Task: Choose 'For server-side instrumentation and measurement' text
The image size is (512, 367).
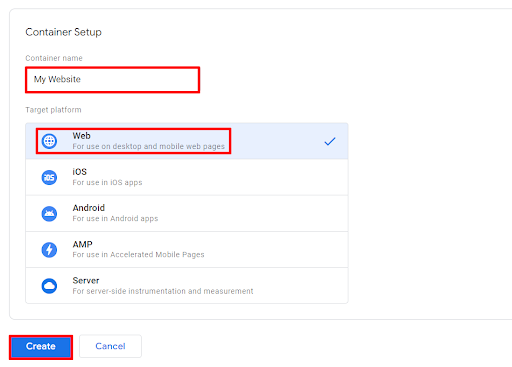Action: (163, 291)
